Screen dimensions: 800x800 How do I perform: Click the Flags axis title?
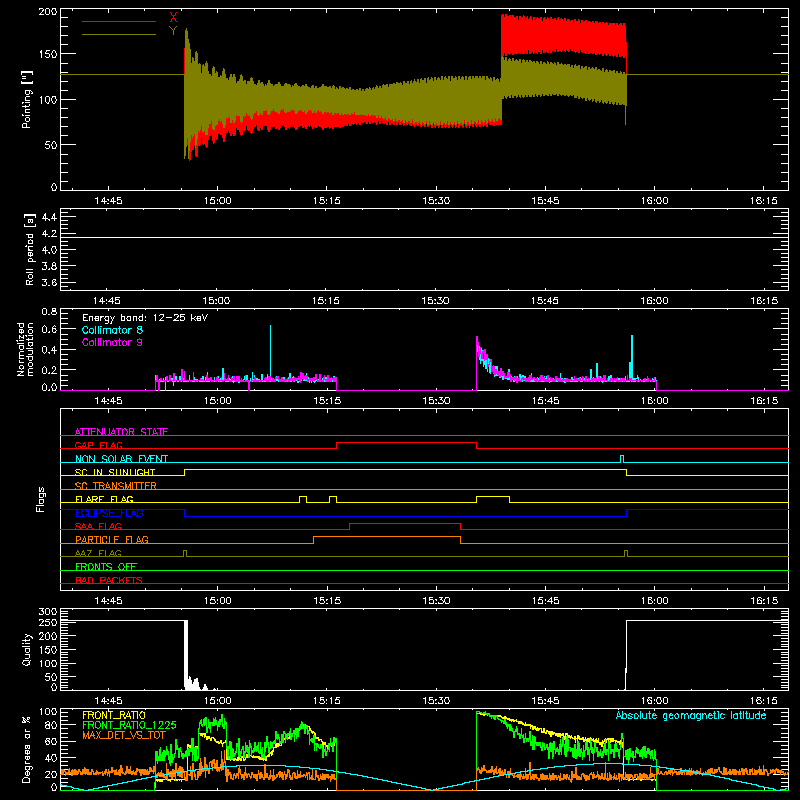[40, 499]
